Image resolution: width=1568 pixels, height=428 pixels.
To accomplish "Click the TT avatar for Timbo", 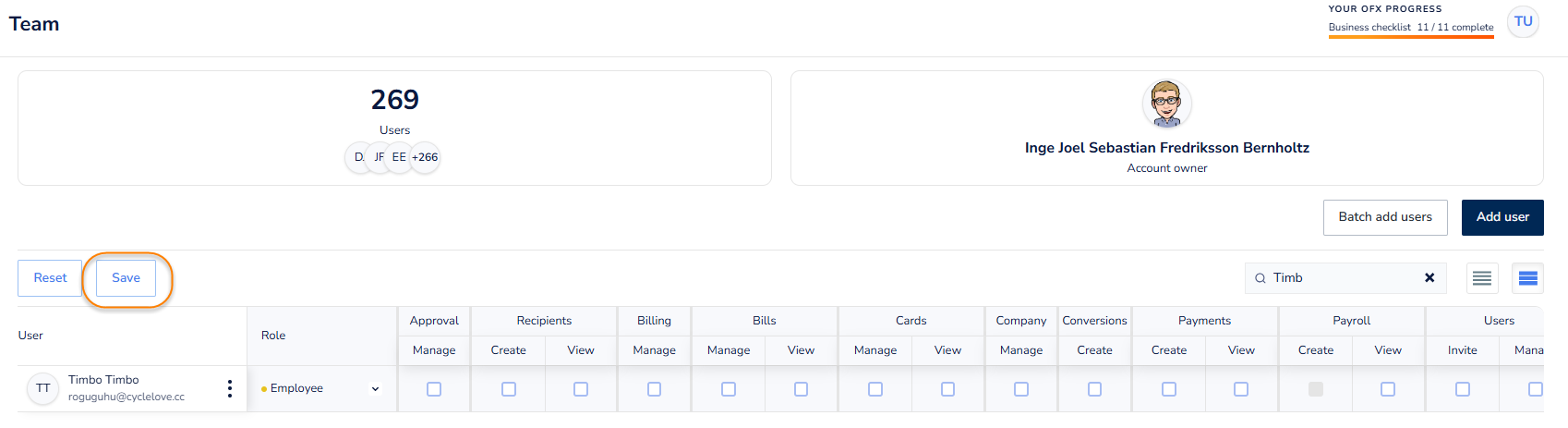I will coord(42,388).
